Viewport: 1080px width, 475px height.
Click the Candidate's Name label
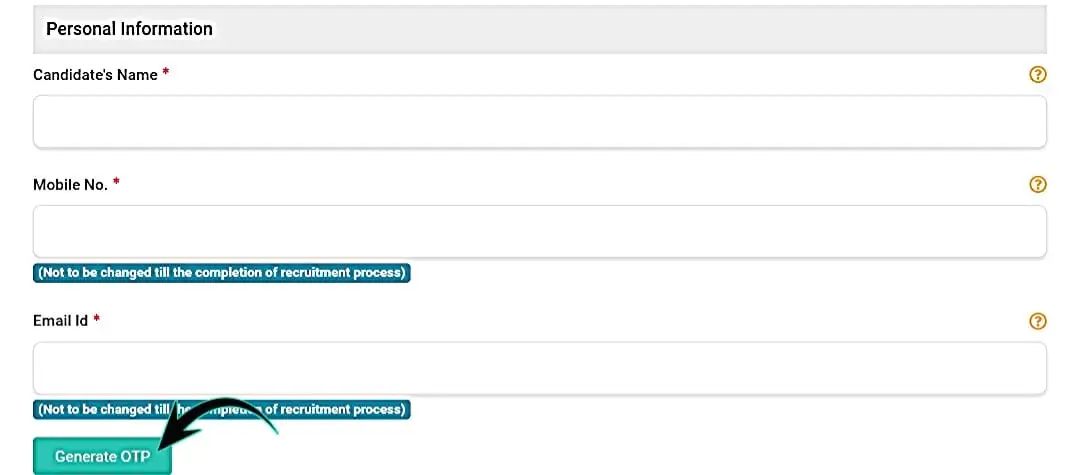click(x=95, y=75)
